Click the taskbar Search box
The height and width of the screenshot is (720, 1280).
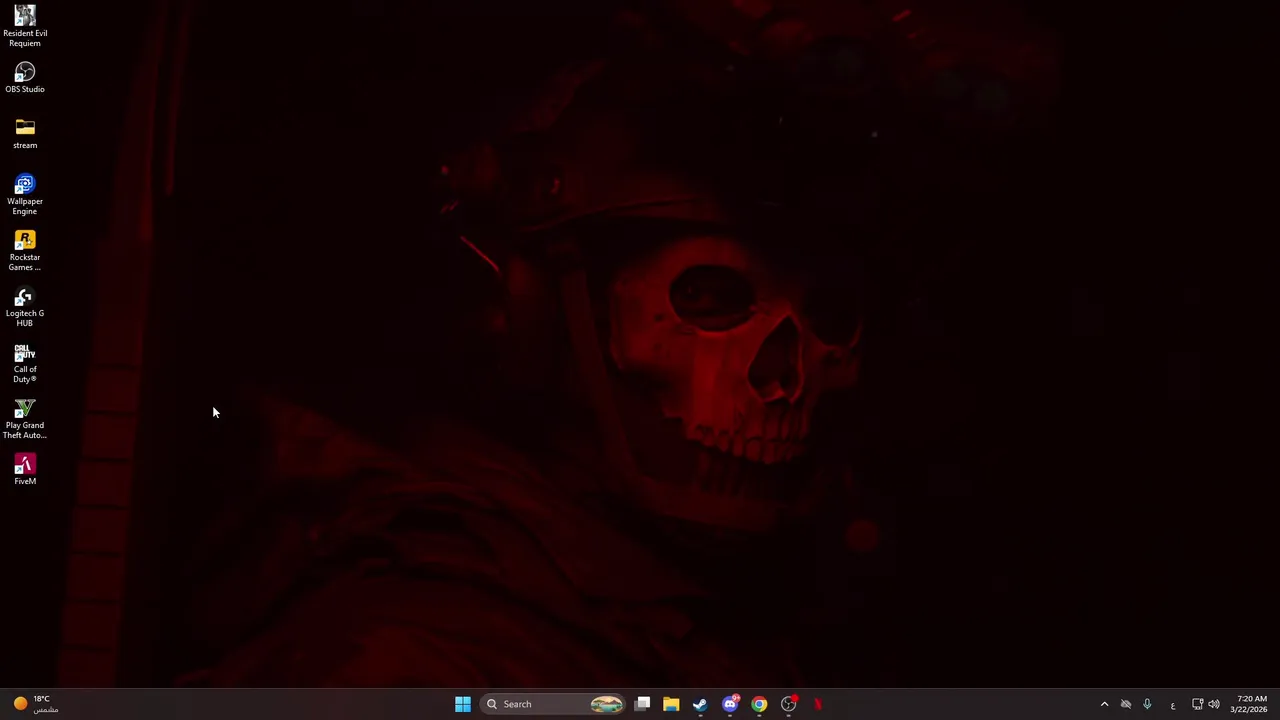(x=553, y=704)
